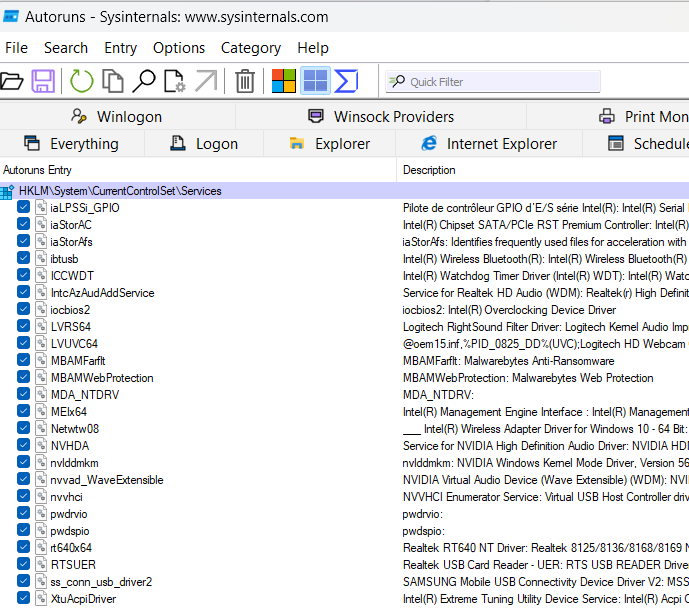This screenshot has height=616, width=689.
Task: Switch to the Logon tab
Action: (x=204, y=143)
